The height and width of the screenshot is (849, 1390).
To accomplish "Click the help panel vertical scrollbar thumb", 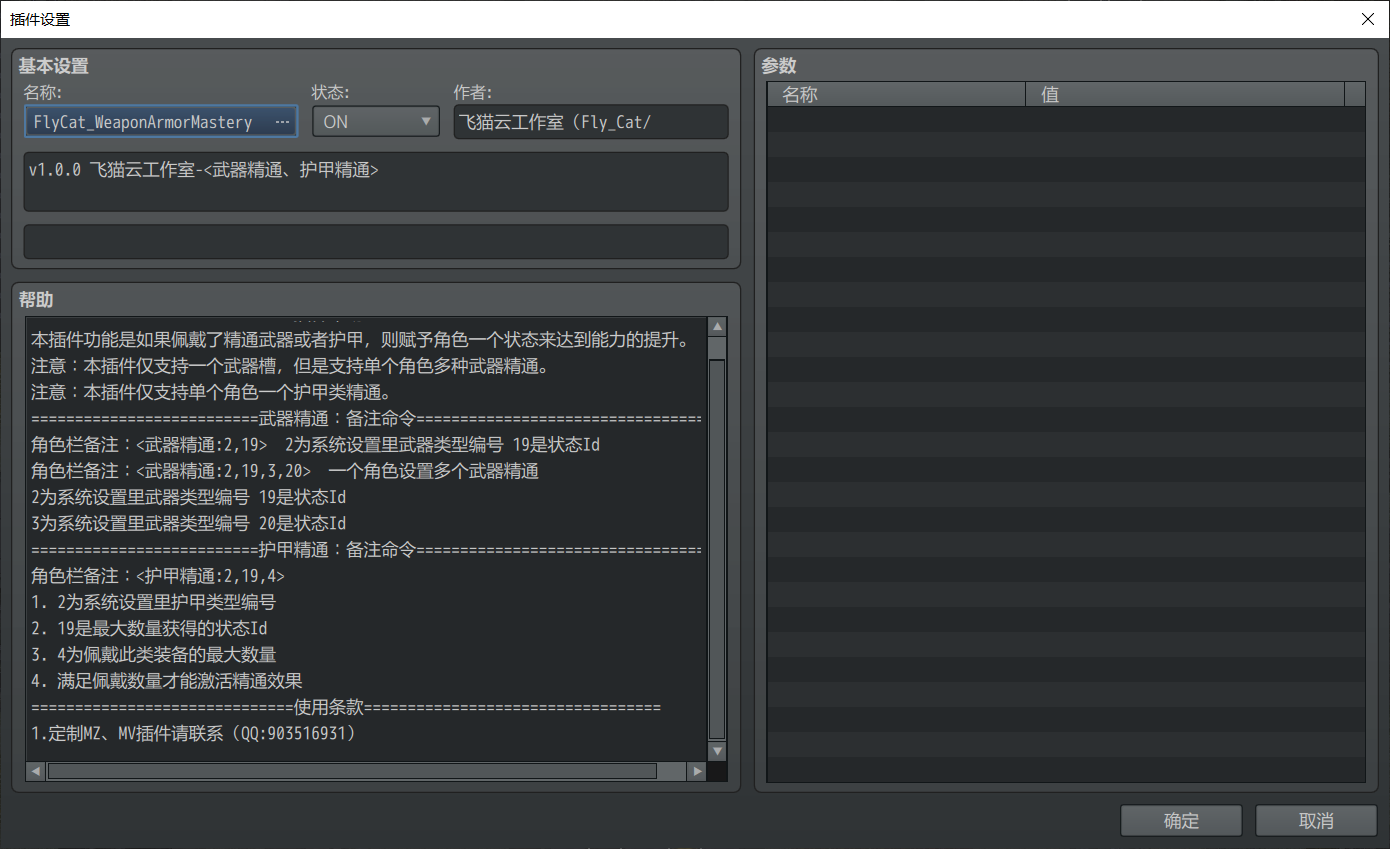I will pos(716,549).
